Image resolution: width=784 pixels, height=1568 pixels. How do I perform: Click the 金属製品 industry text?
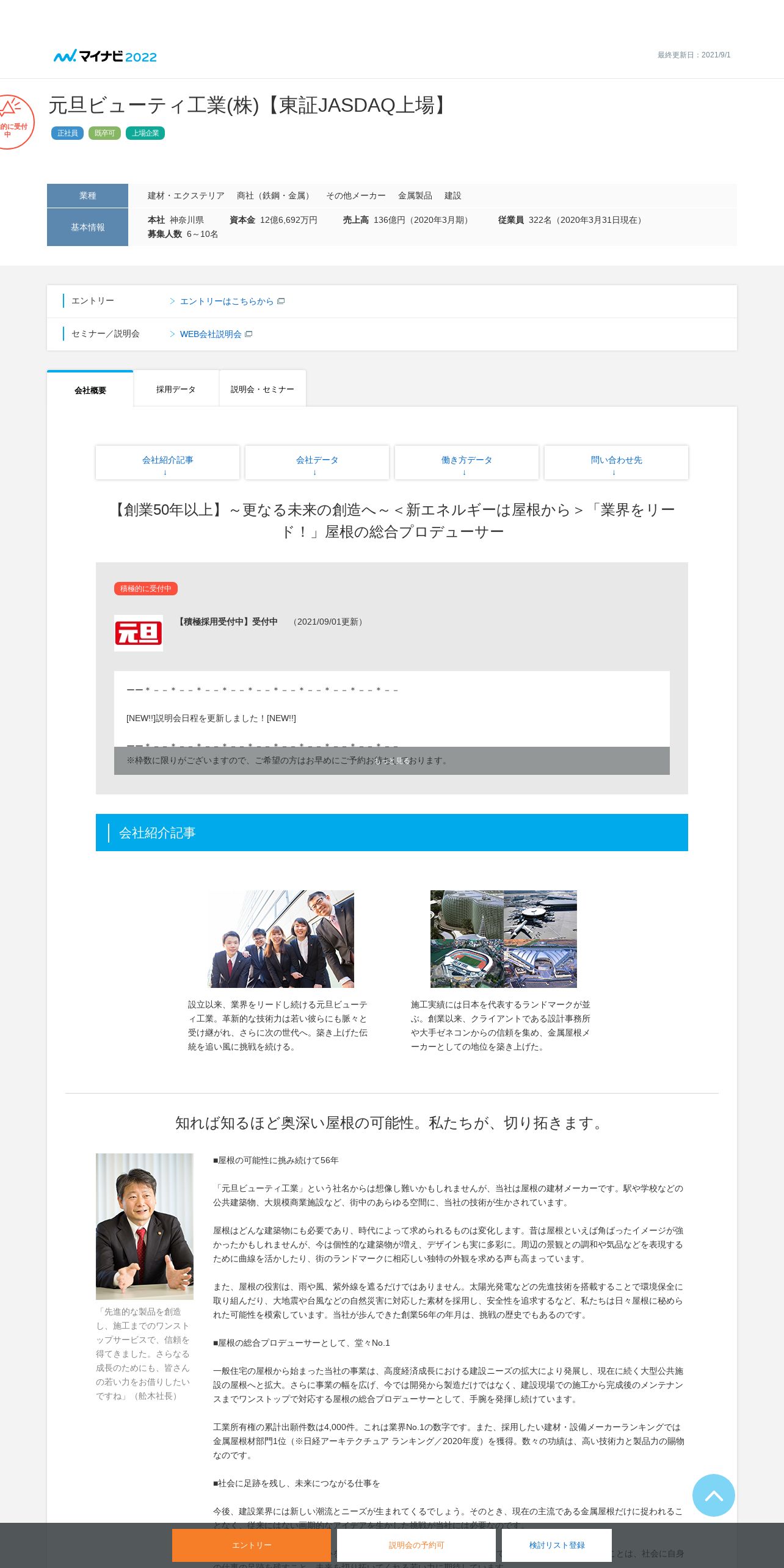(x=415, y=195)
